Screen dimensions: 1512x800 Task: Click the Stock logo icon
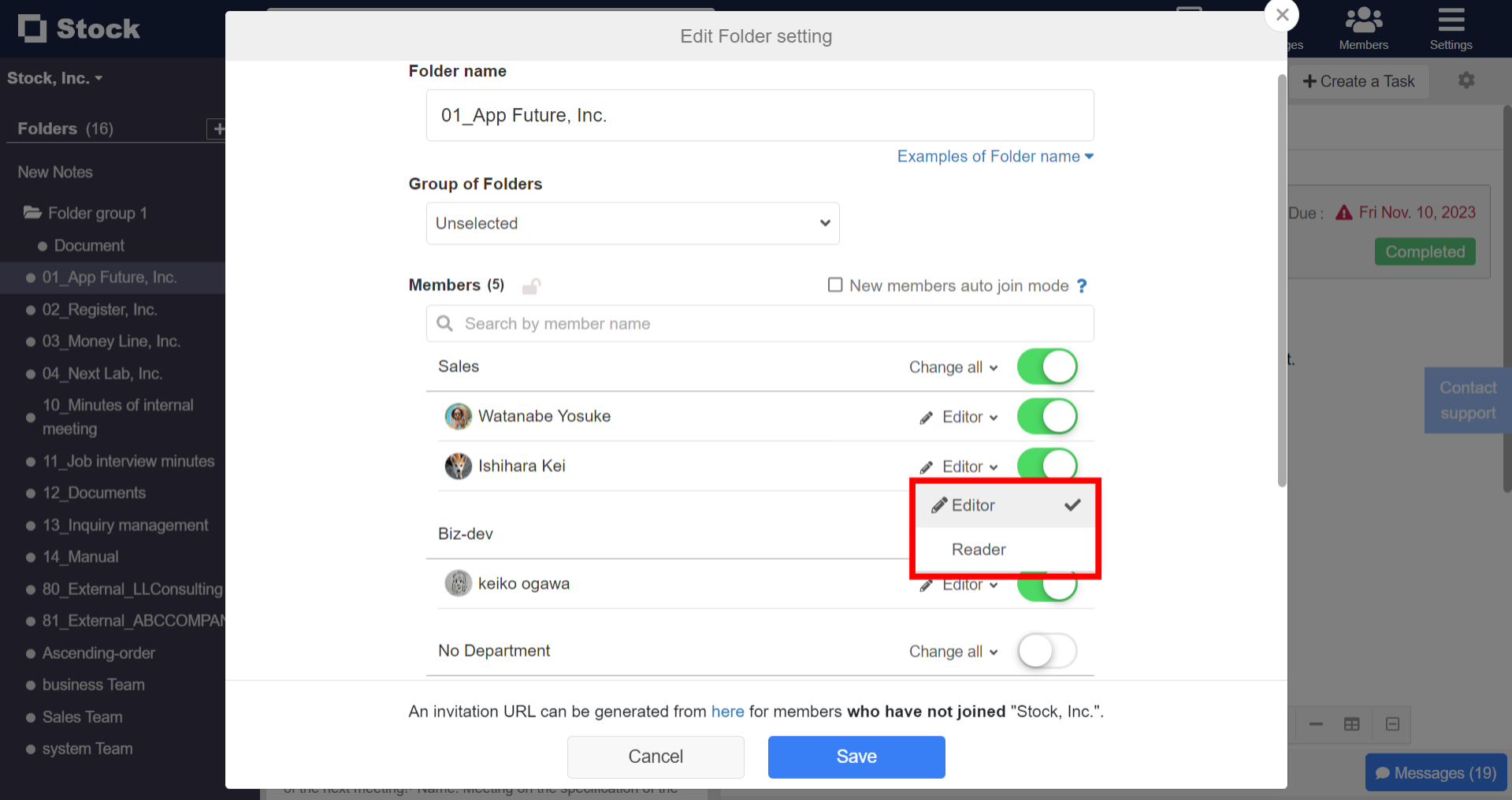(33, 28)
